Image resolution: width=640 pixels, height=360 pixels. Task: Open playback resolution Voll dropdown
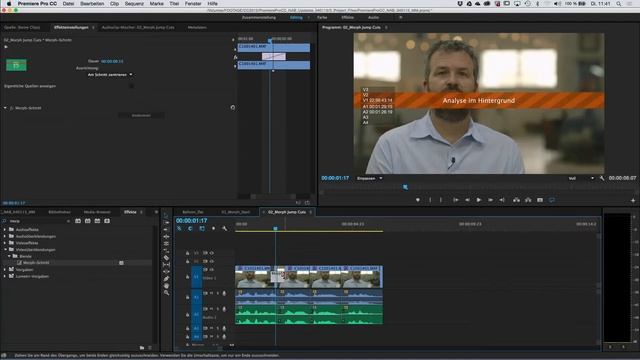click(581, 178)
